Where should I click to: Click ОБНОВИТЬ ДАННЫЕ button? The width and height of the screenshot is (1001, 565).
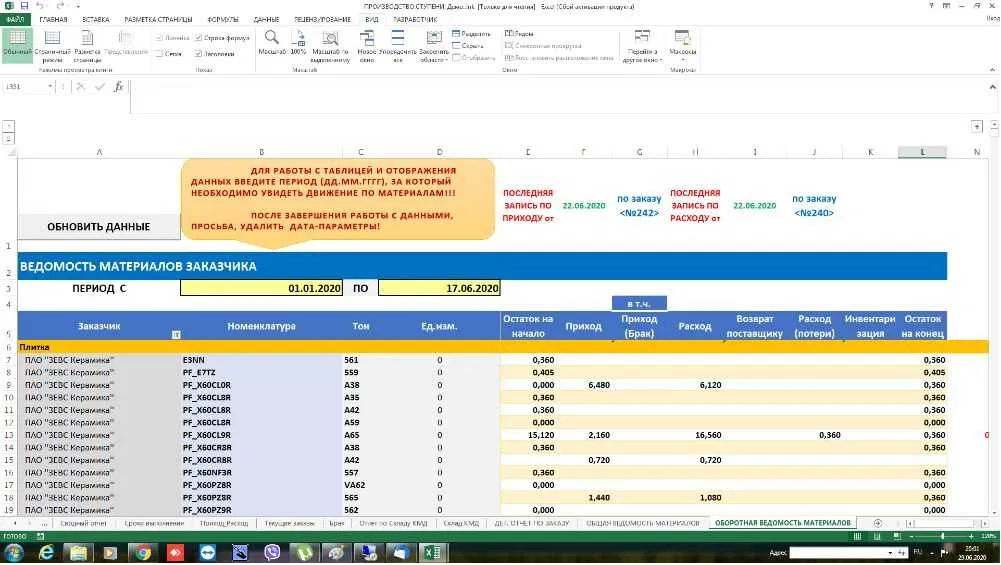(98, 227)
